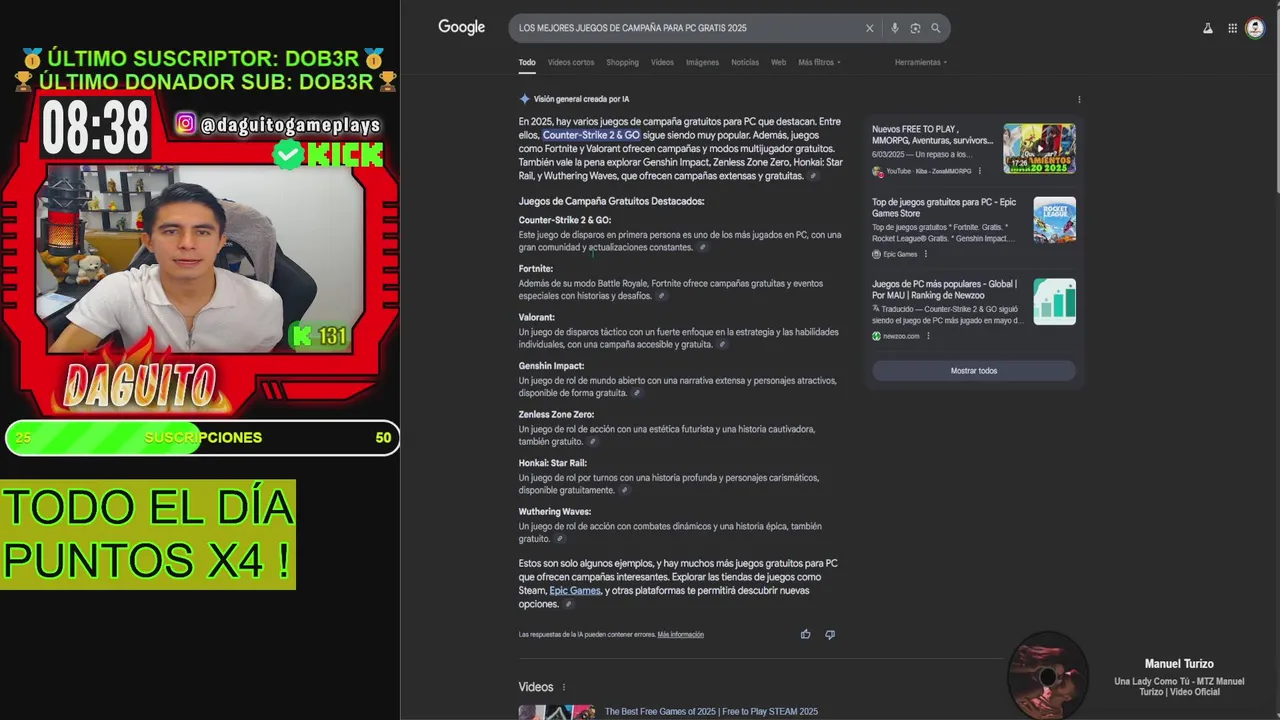Click the Mostrar todos button
This screenshot has height=720, width=1280.
tap(974, 371)
